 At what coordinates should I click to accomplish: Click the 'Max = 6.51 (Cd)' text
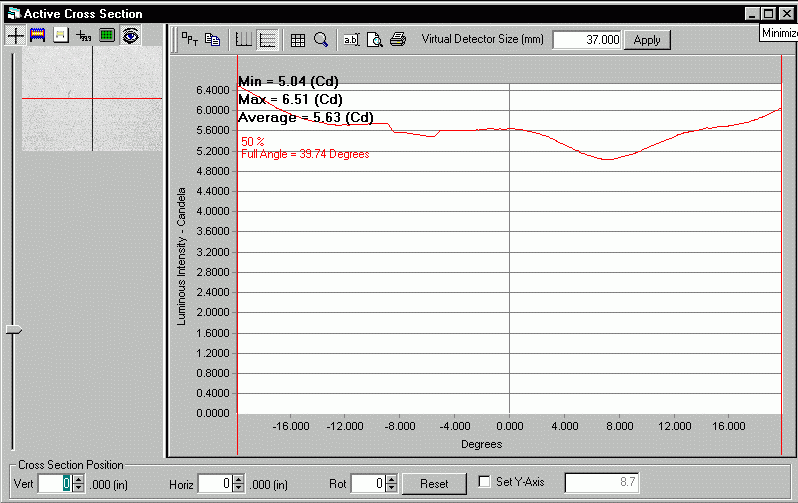[x=290, y=99]
